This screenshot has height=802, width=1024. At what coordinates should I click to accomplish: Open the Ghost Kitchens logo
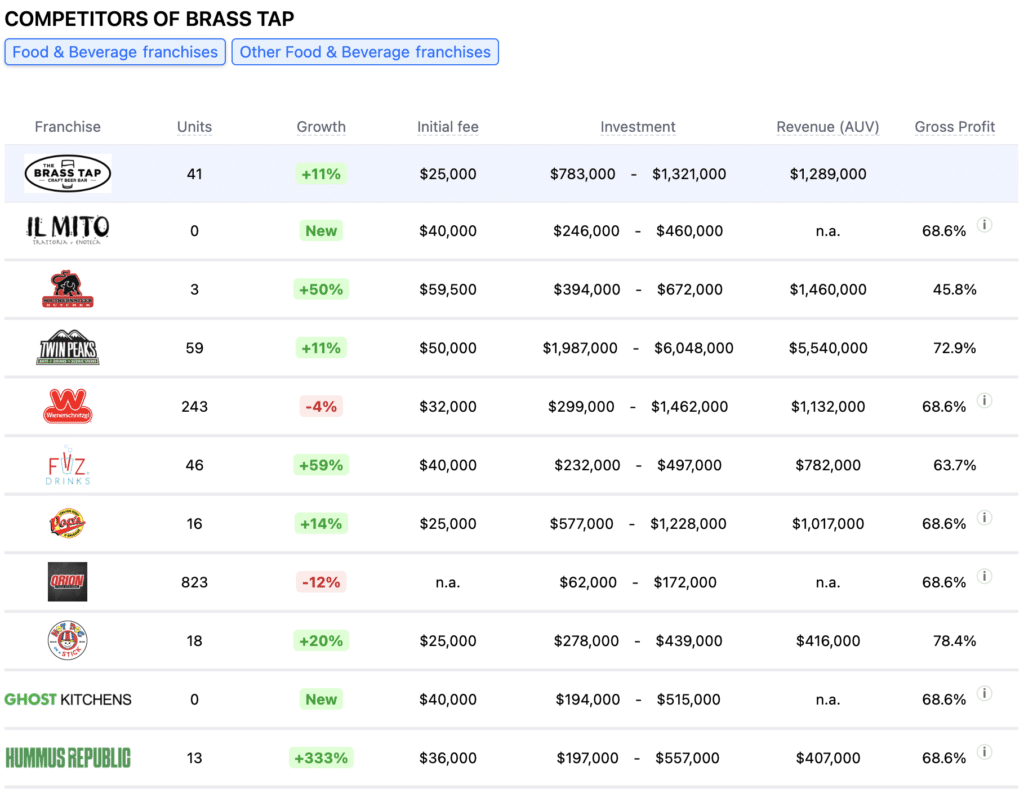point(68,699)
